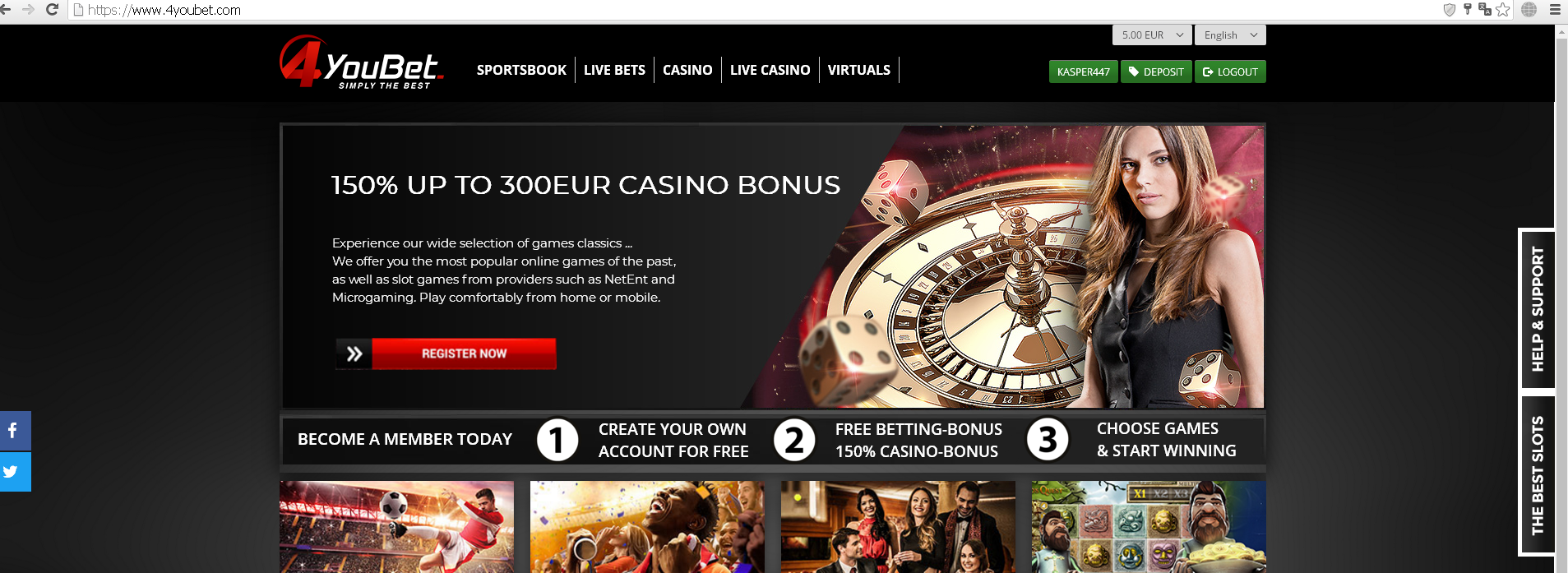This screenshot has width=1568, height=573.
Task: Click the double-arrow icon beside Register Now
Action: (354, 354)
